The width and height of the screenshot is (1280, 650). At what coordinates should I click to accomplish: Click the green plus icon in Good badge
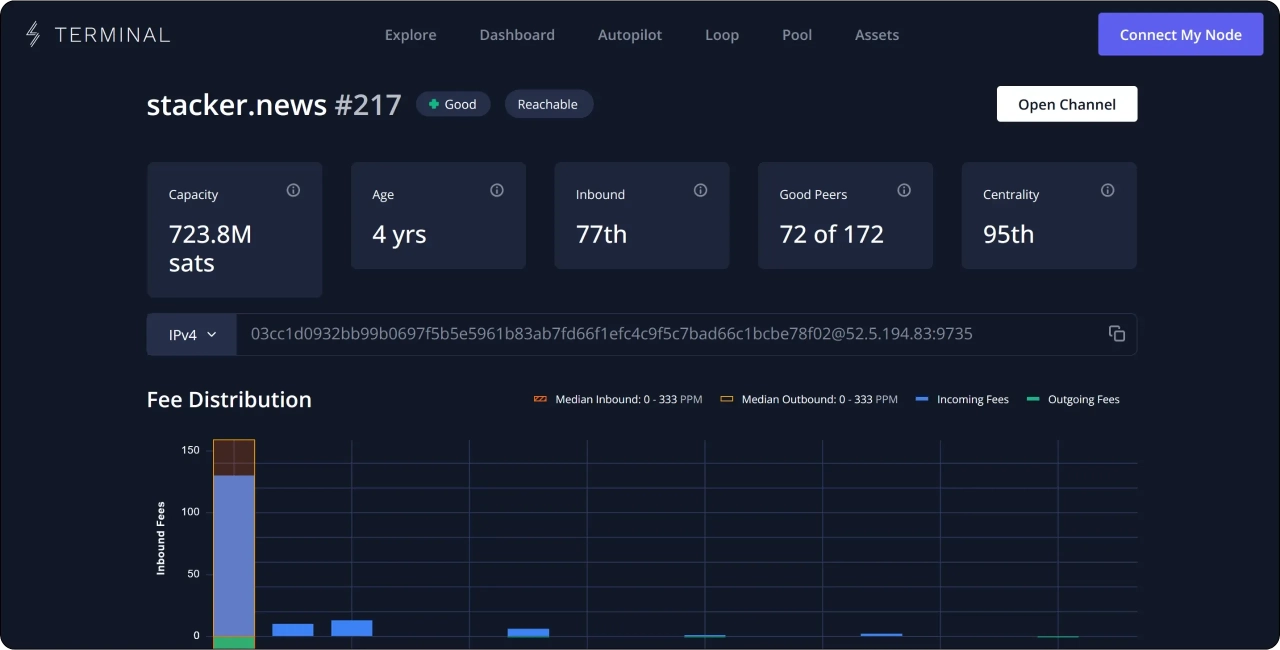[434, 104]
